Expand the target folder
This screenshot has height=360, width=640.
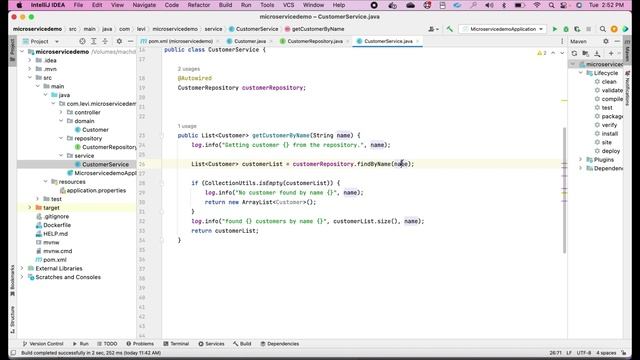click(30, 208)
